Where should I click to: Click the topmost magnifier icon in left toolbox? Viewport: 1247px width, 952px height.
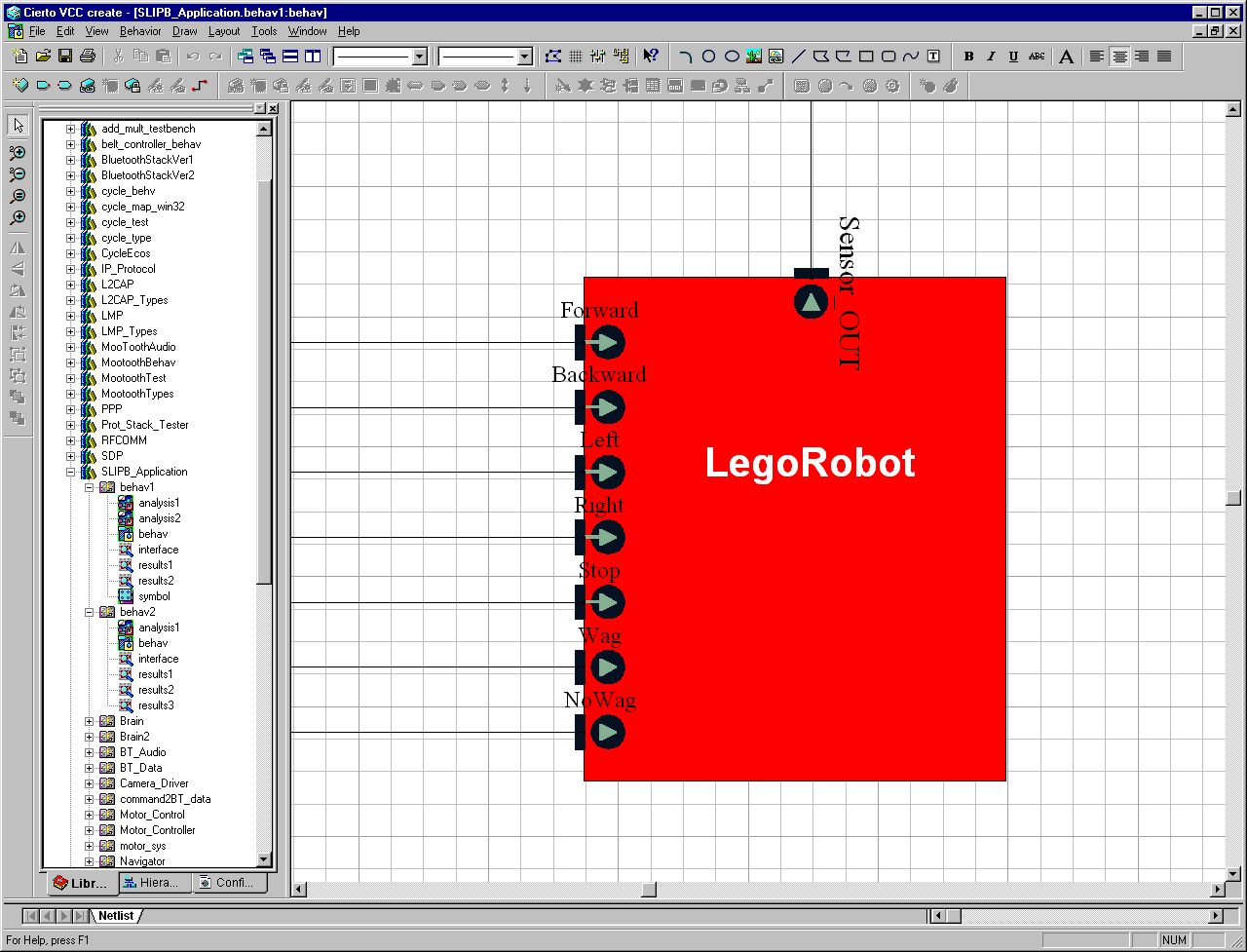pos(18,152)
